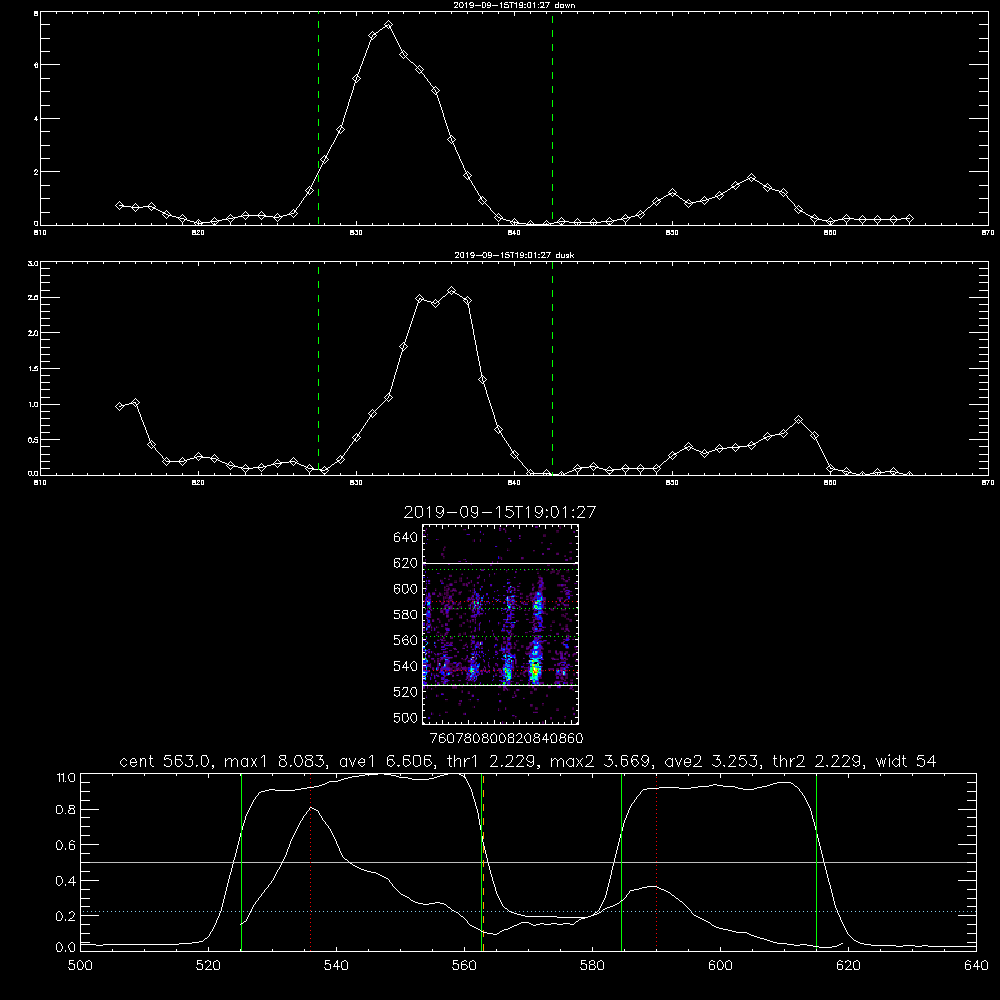This screenshot has height=1000, width=1000.
Task: Click the first diamond marker on the dusk curve
Action: [x=119, y=406]
